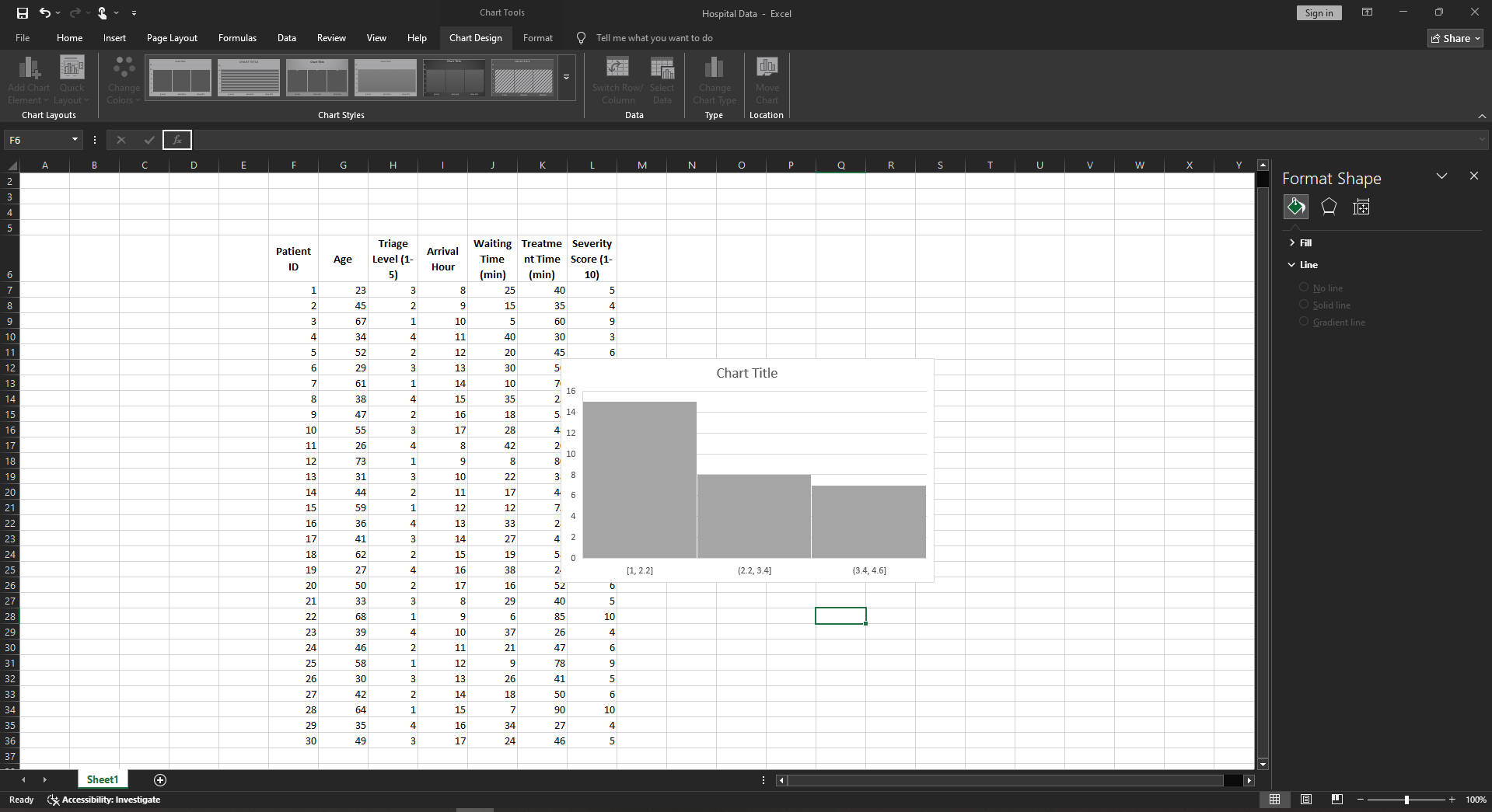The width and height of the screenshot is (1492, 812).
Task: Select the hatched pattern chart style thumbnail
Action: pyautogui.click(x=522, y=77)
